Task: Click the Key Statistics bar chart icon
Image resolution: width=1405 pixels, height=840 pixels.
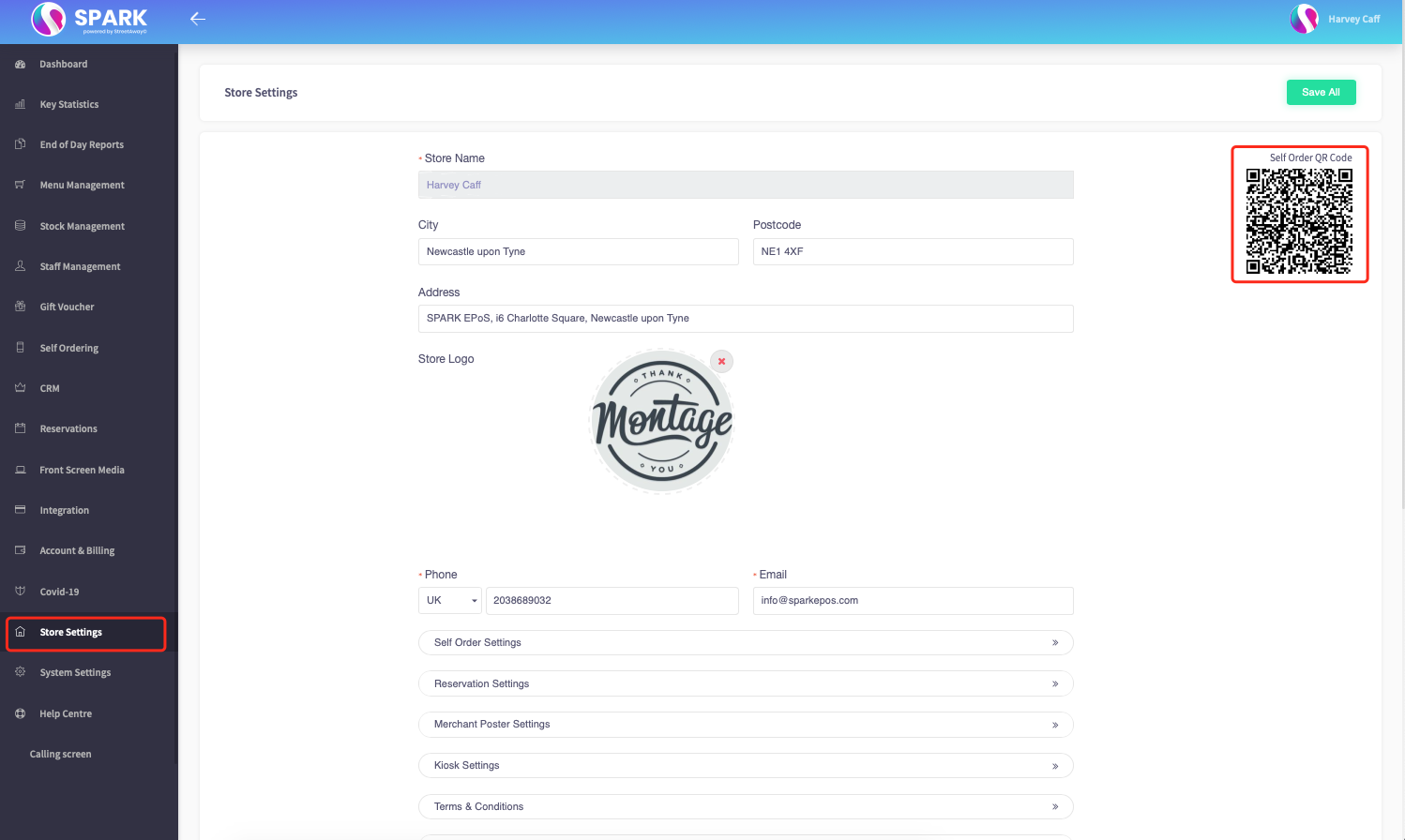Action: (x=20, y=104)
